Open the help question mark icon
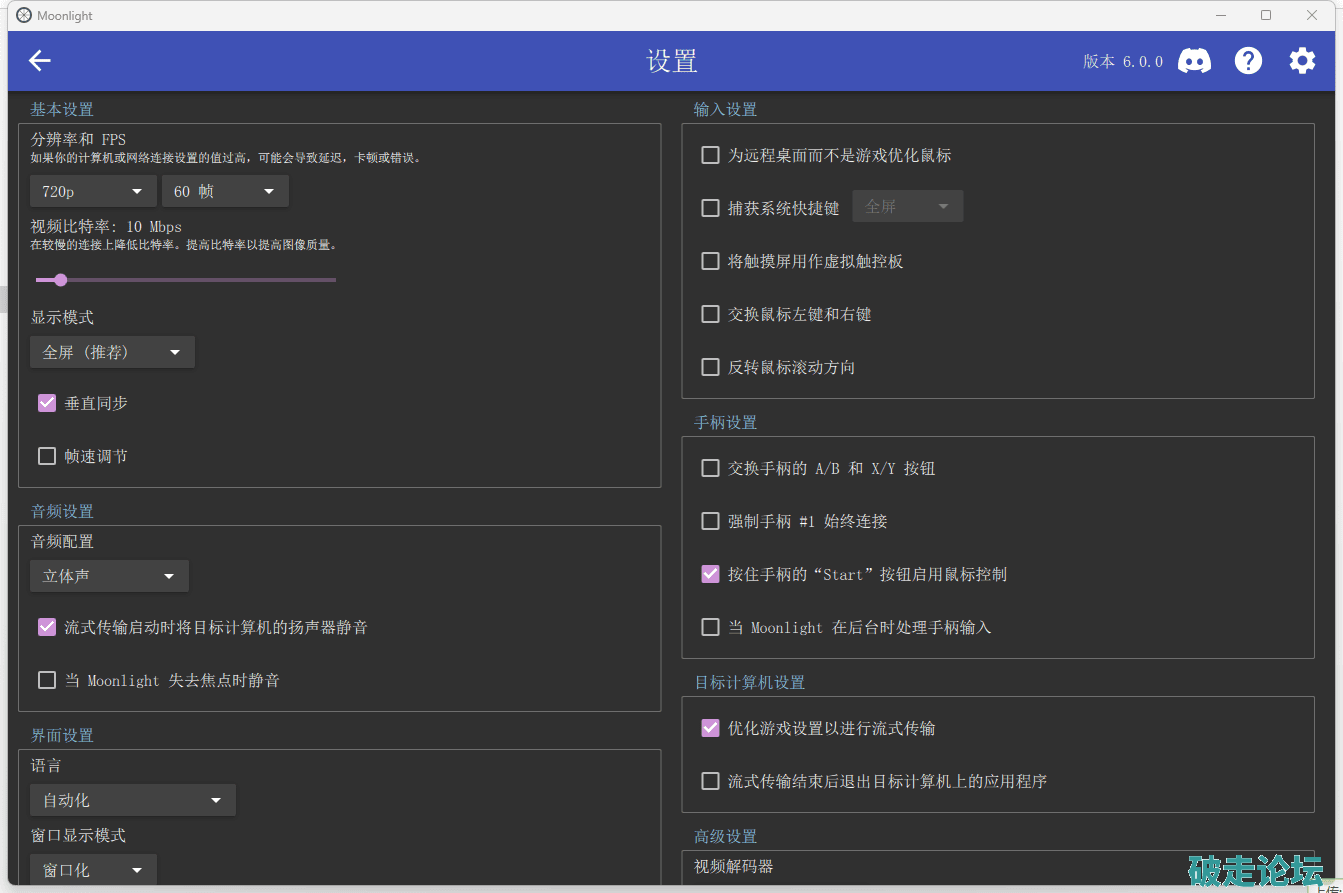The image size is (1343, 893). pos(1248,61)
